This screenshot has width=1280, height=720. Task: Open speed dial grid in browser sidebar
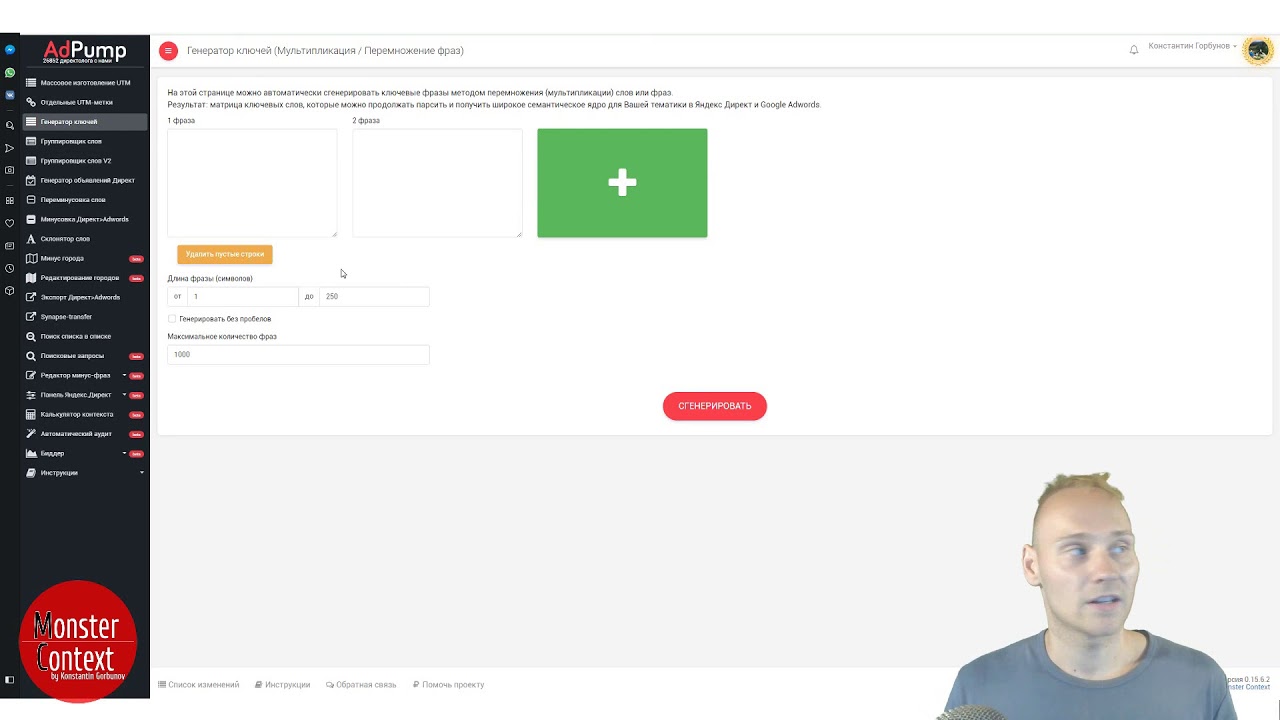pyautogui.click(x=10, y=200)
